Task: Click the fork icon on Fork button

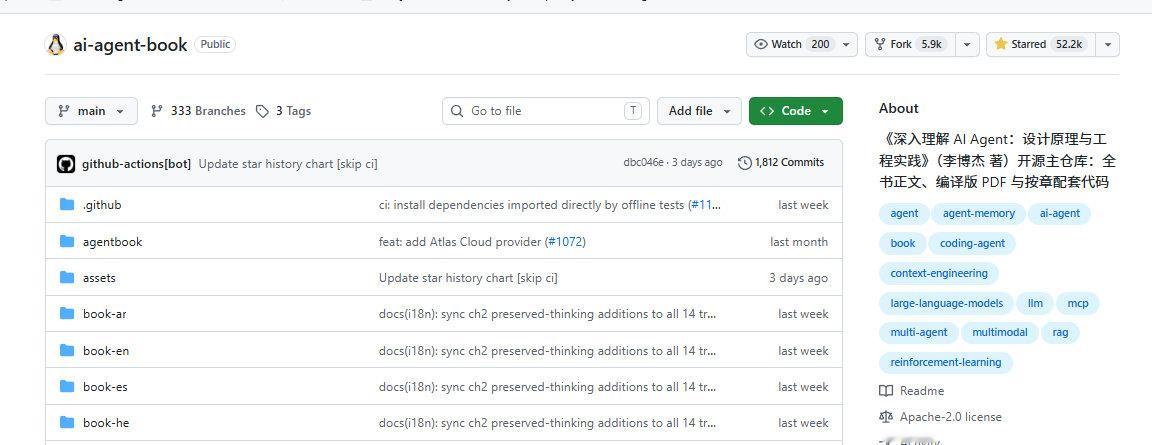Action: pos(879,44)
